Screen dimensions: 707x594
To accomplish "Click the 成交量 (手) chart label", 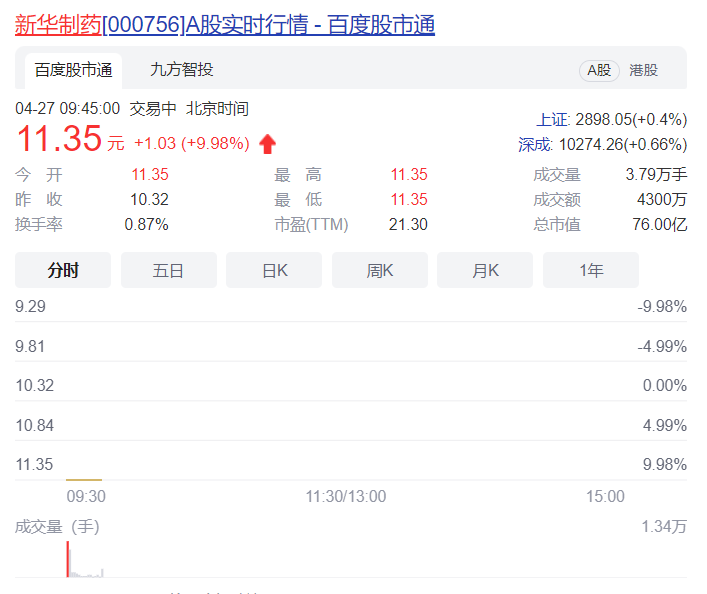I will [57, 527].
